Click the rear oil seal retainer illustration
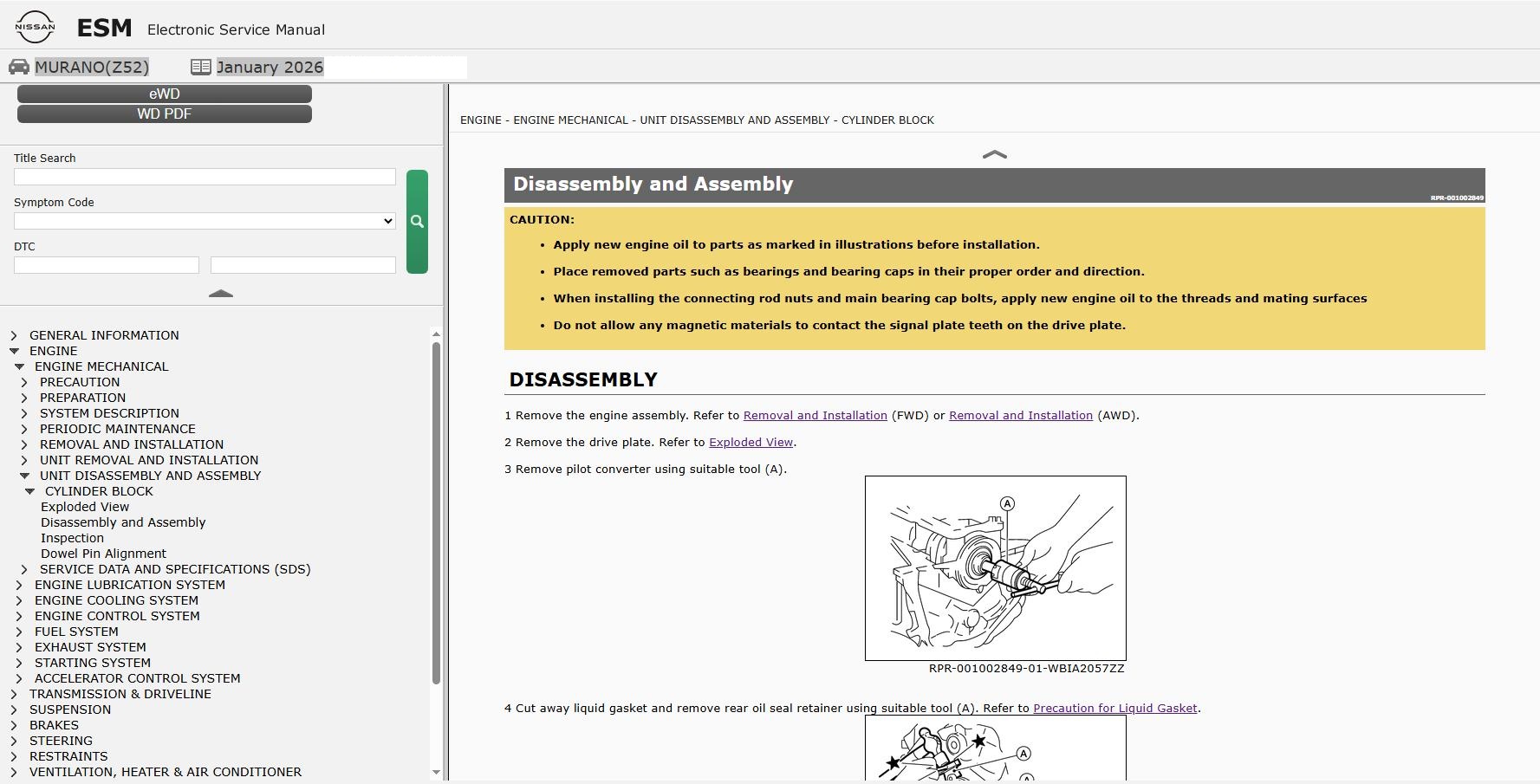 (x=996, y=748)
